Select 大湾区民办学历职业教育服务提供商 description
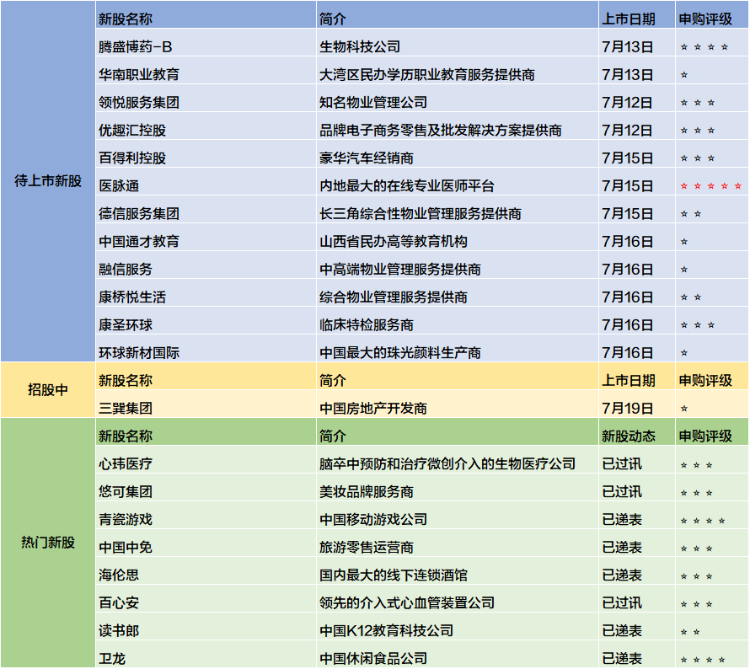Viewport: 750px width, 669px height. pyautogui.click(x=427, y=75)
